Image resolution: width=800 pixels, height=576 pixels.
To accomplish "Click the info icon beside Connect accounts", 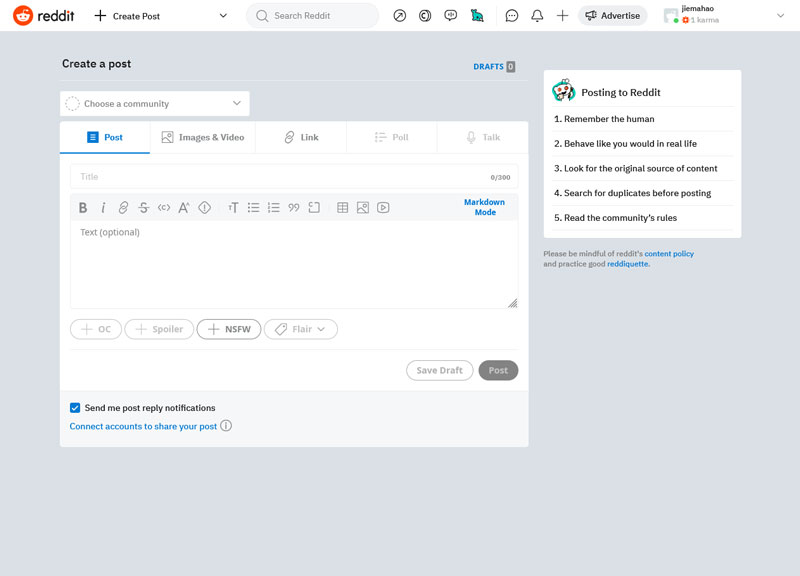I will (x=226, y=425).
